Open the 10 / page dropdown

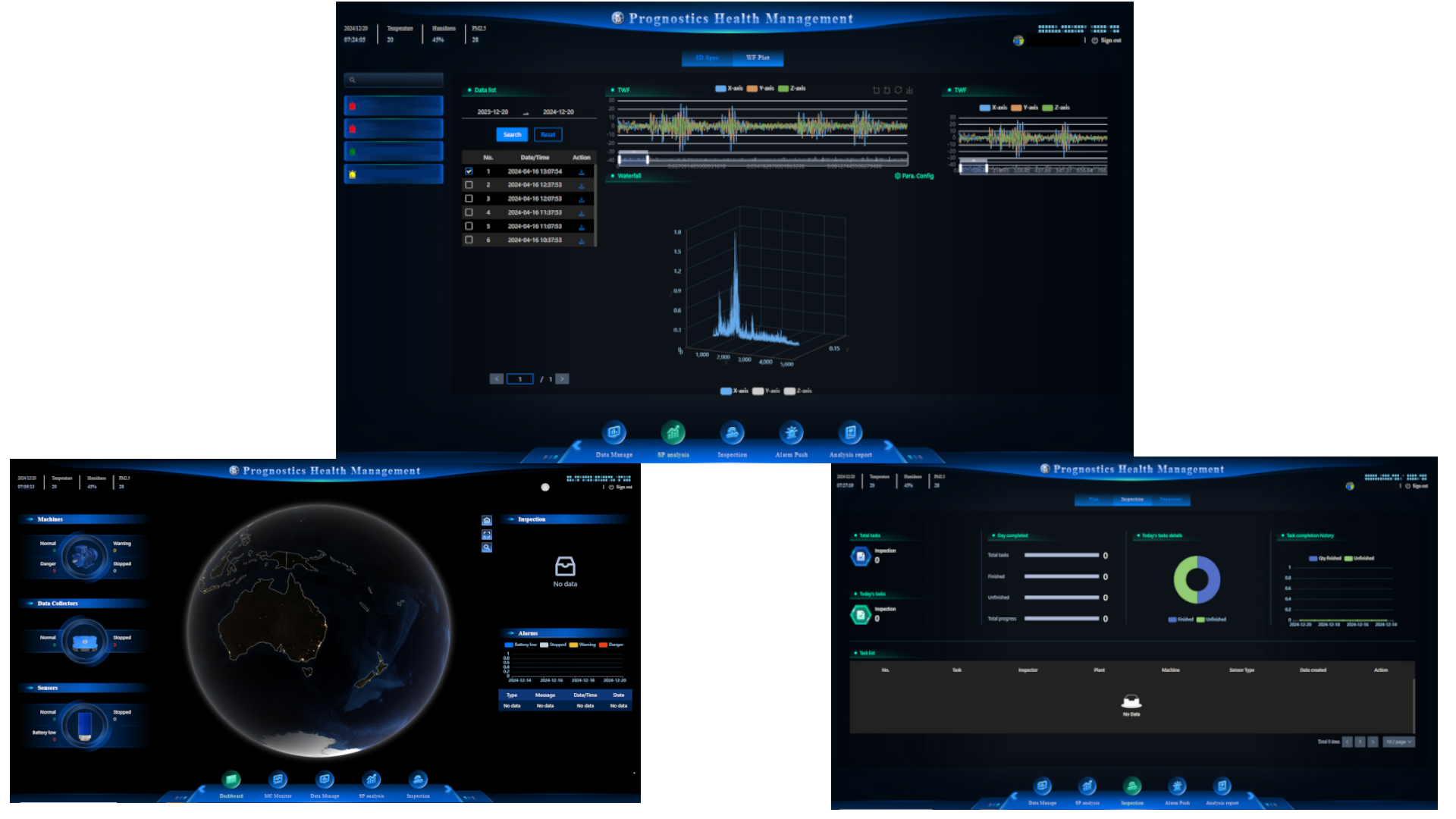[x=1398, y=742]
